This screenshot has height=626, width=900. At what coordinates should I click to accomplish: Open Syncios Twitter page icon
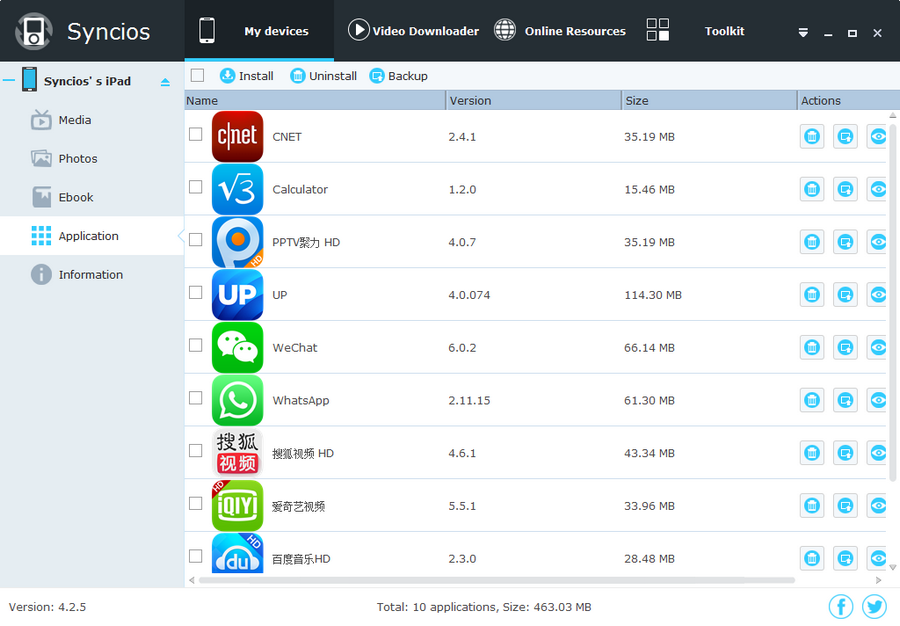point(874,606)
